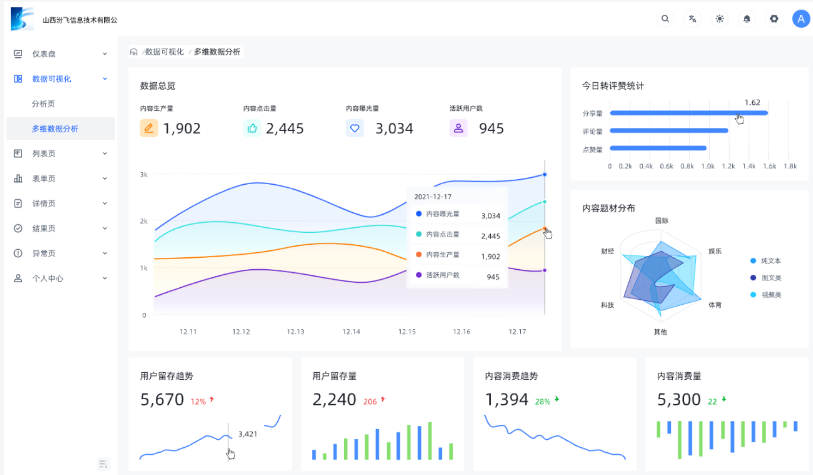Toggle 图文类 legend in radar chart
This screenshot has height=475, width=813.
(x=769, y=277)
